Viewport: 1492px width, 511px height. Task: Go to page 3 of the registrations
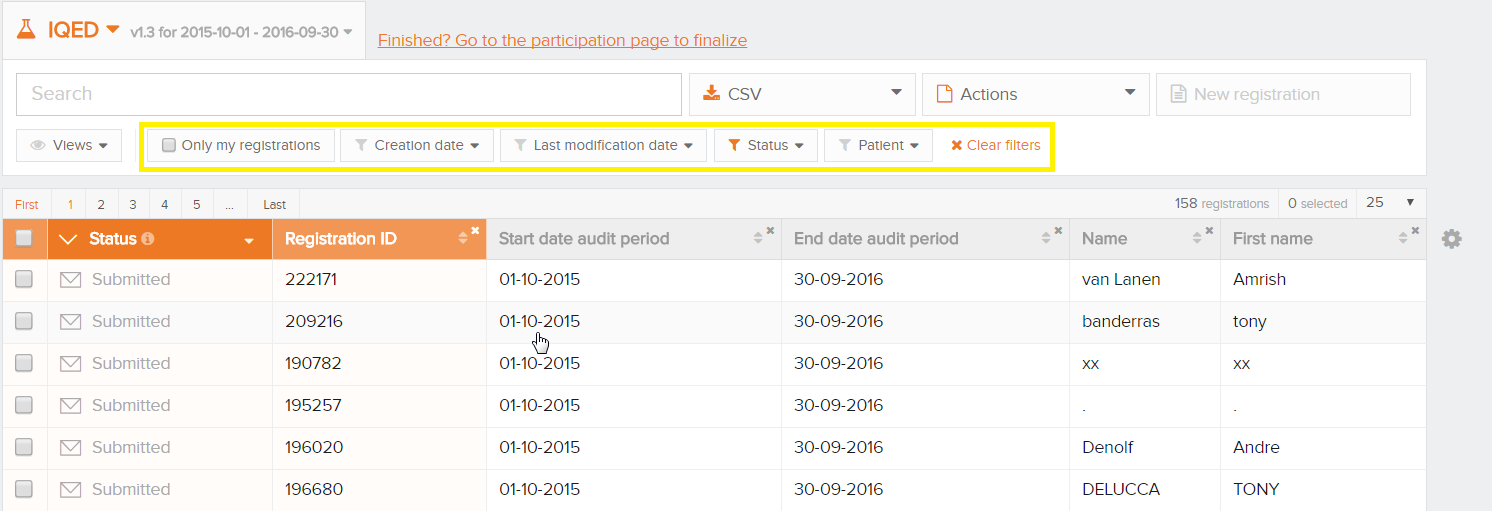pyautogui.click(x=133, y=204)
